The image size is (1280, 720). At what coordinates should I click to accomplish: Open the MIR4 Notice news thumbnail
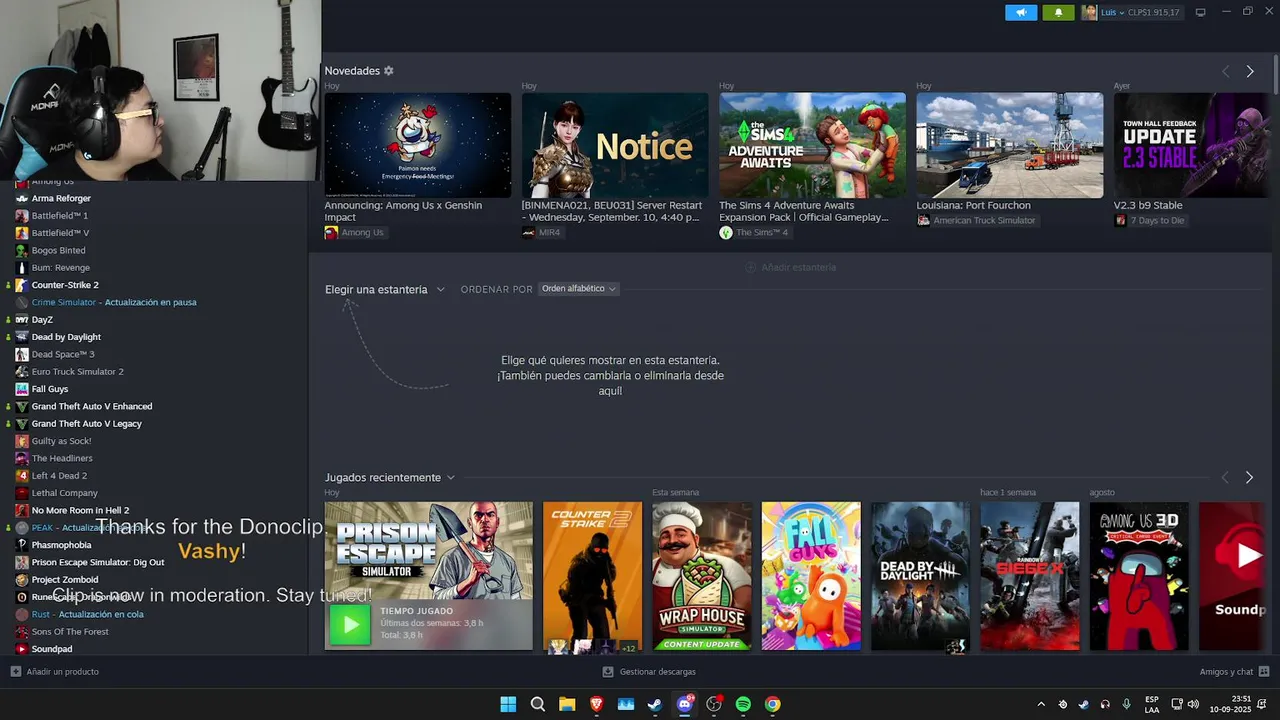pyautogui.click(x=615, y=145)
